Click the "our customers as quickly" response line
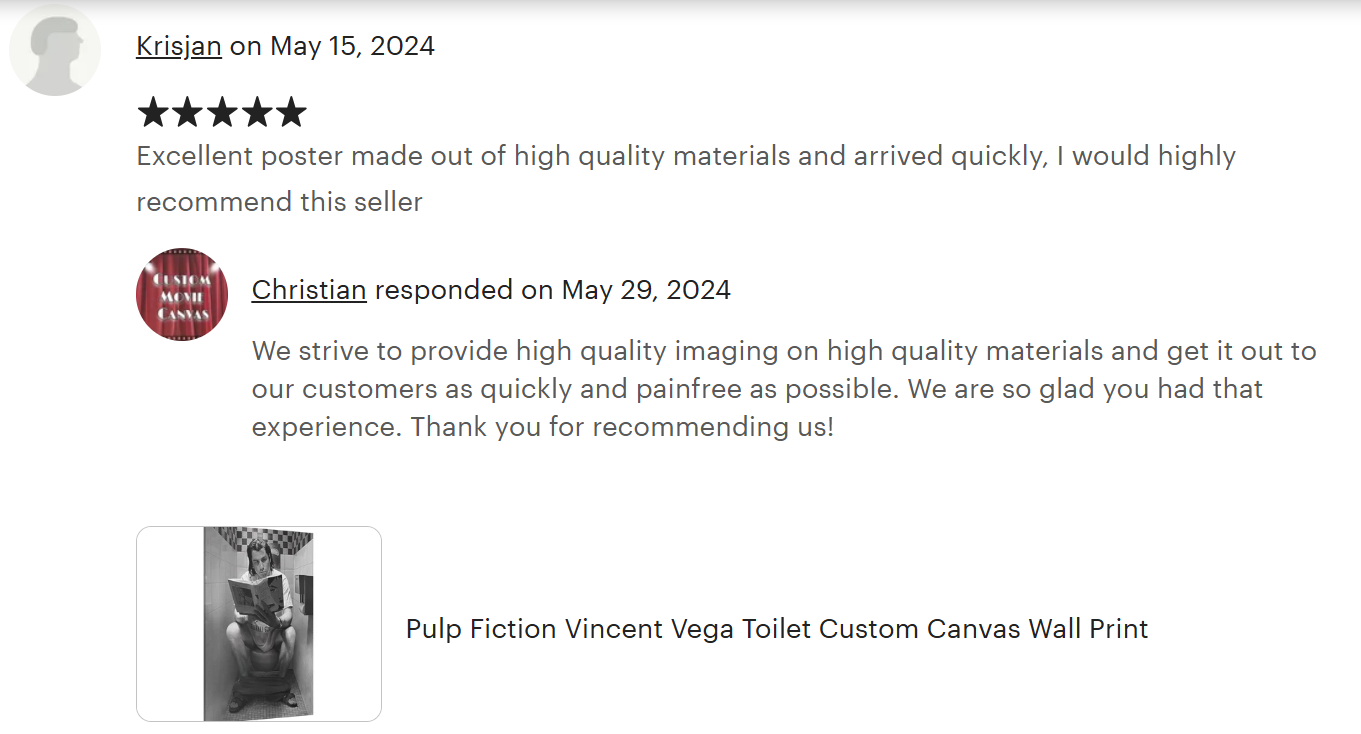 coord(757,388)
